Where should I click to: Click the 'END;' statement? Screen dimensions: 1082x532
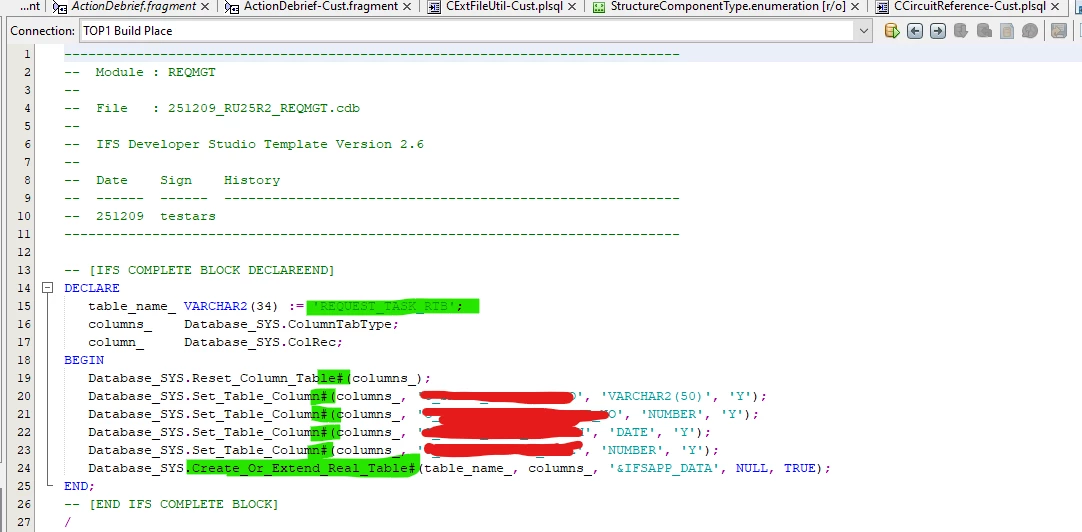pos(79,486)
